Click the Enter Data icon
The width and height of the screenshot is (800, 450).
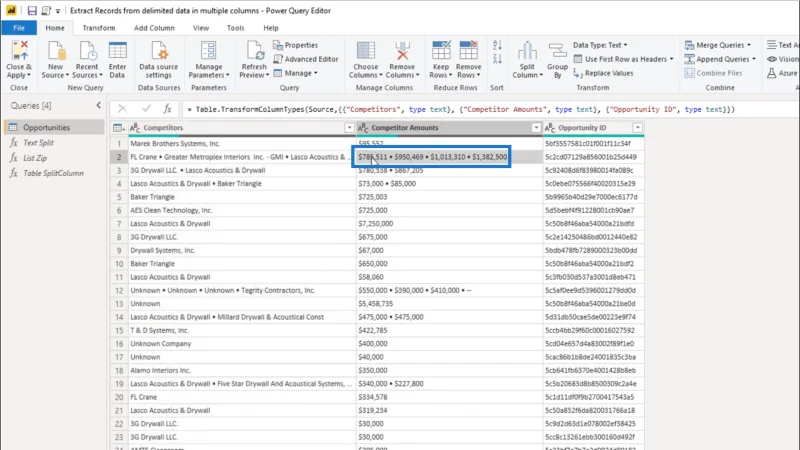[x=117, y=51]
